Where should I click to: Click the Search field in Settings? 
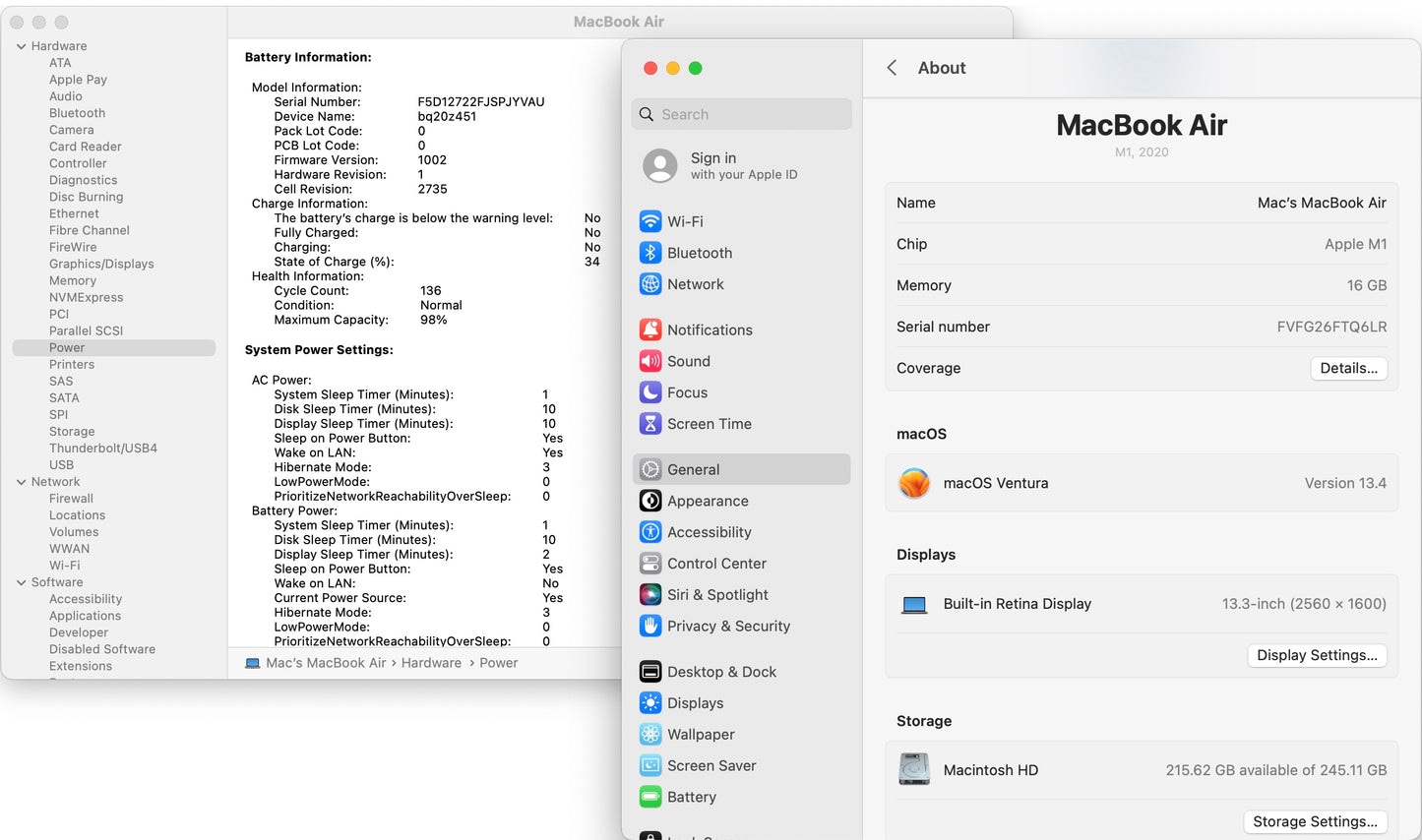pos(742,114)
